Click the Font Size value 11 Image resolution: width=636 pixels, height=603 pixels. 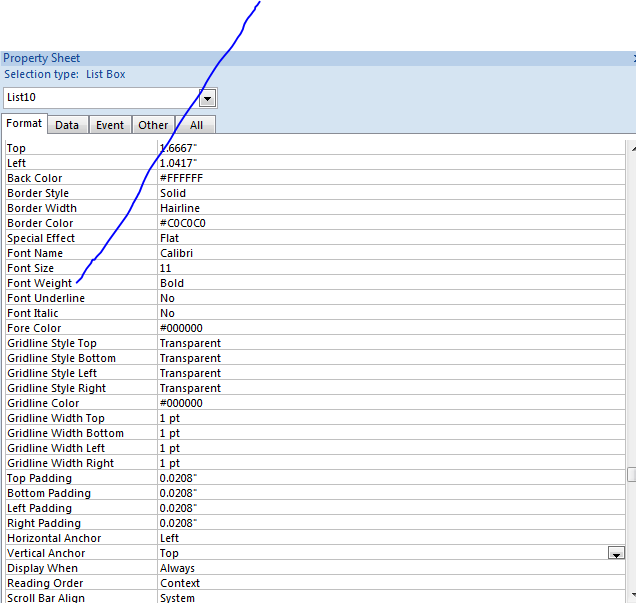pyautogui.click(x=165, y=268)
